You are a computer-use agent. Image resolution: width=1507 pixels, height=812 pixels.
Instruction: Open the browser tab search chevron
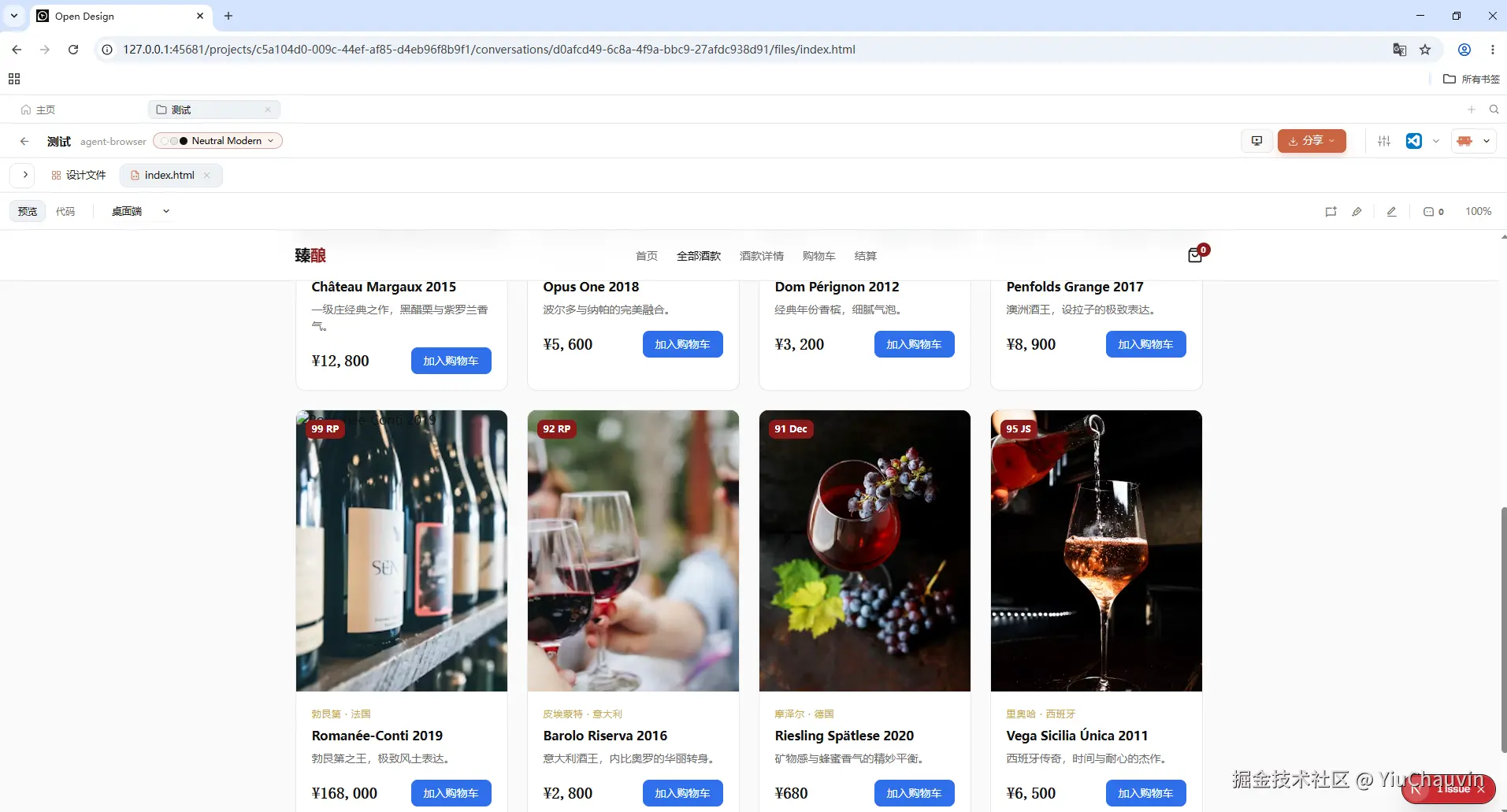[14, 16]
